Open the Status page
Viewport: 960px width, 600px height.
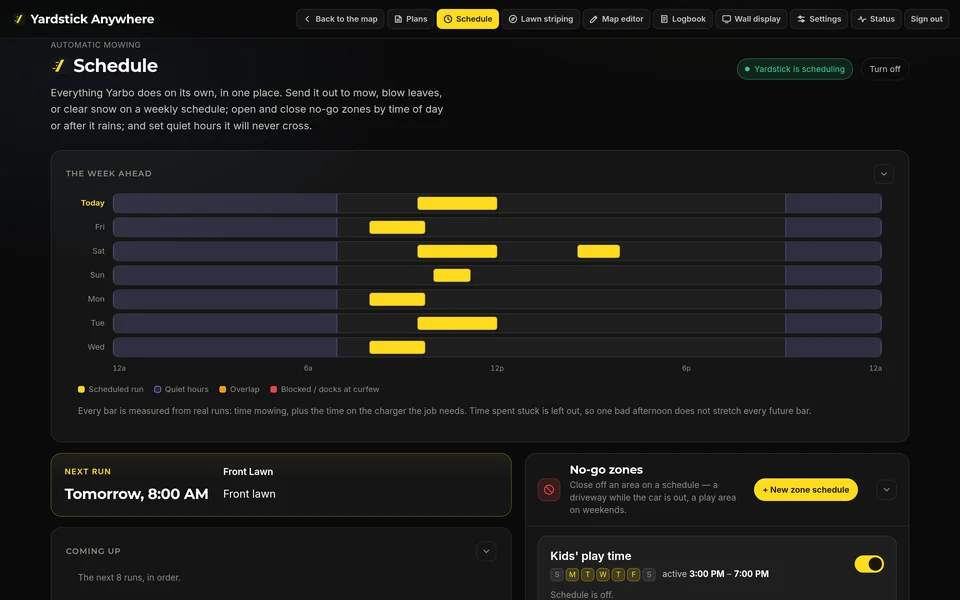(x=876, y=19)
